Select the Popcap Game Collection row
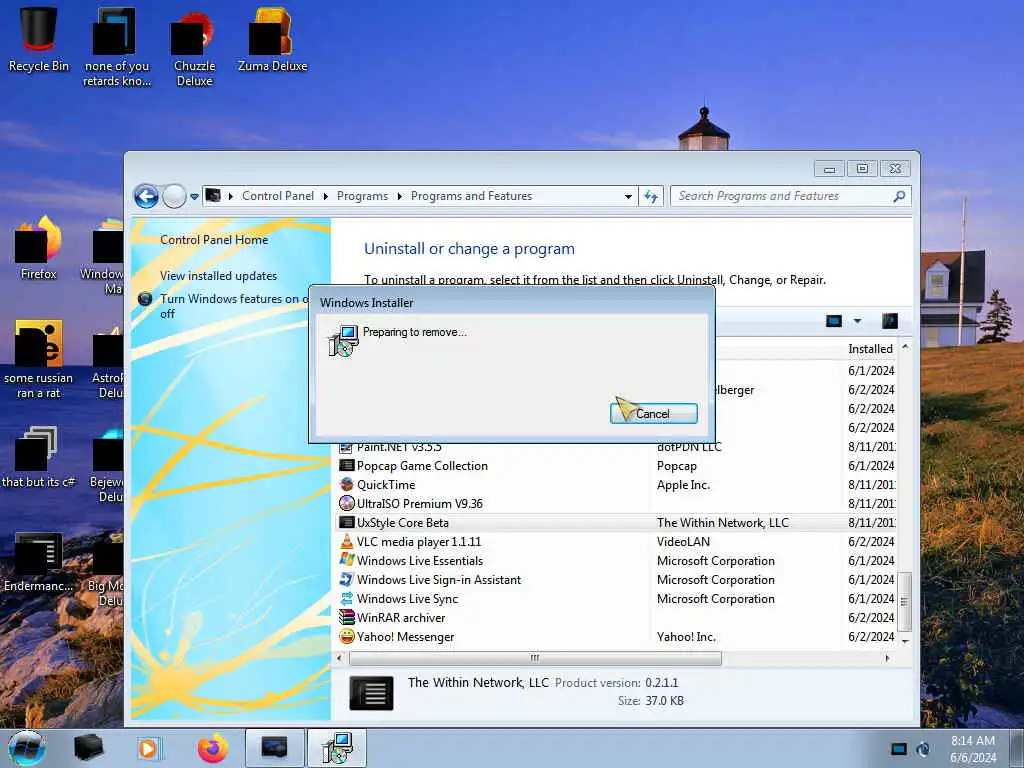Viewport: 1024px width, 768px height. point(616,466)
